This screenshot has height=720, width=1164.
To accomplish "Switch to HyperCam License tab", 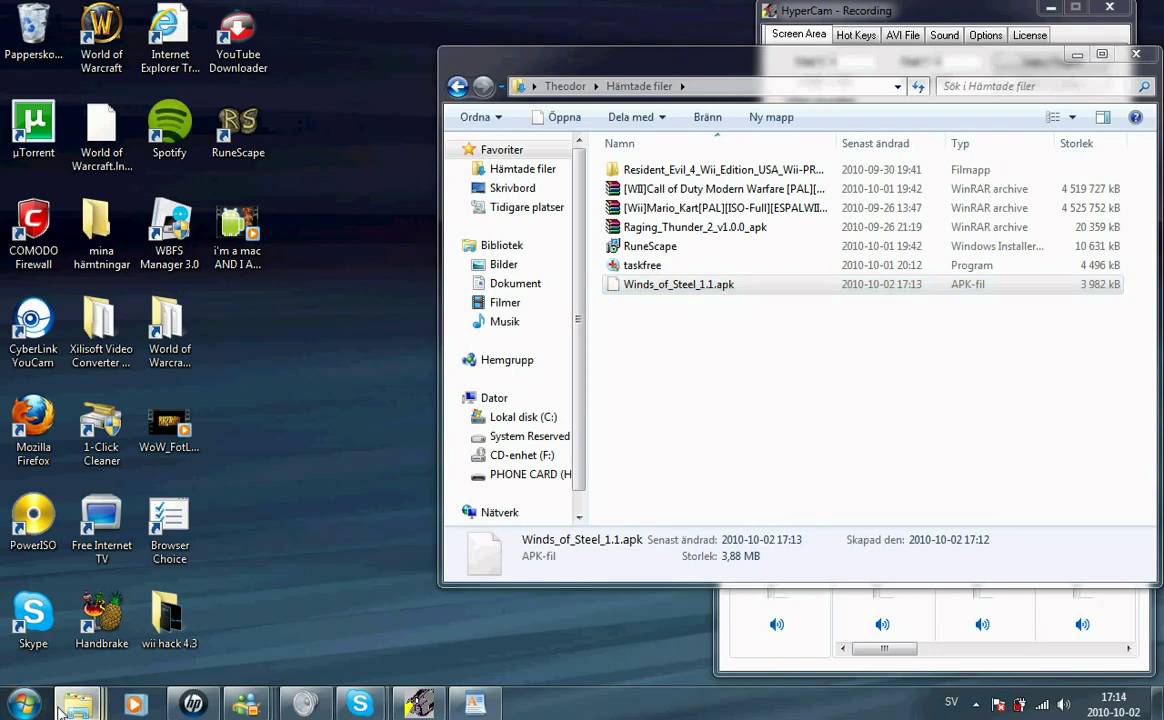I will (1030, 35).
